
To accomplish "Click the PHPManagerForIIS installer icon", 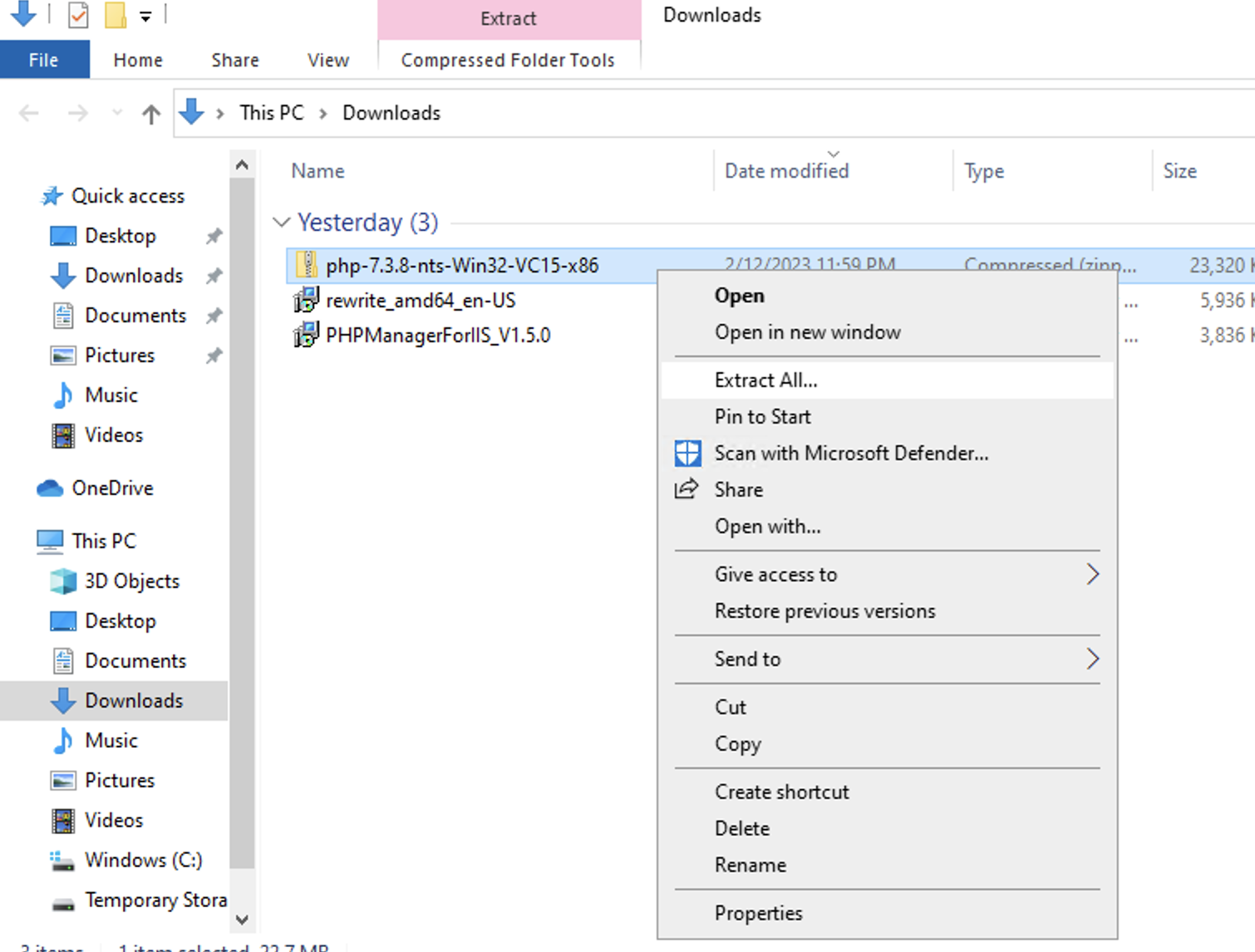I will (x=307, y=335).
